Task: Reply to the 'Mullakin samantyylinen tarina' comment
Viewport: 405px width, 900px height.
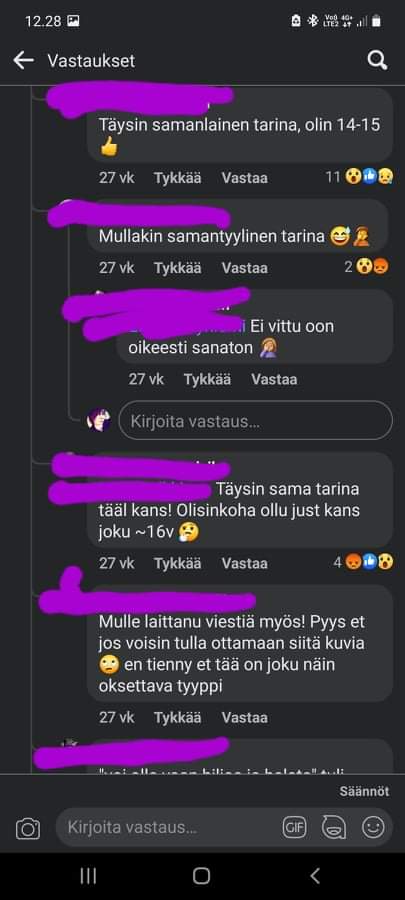Action: [244, 267]
